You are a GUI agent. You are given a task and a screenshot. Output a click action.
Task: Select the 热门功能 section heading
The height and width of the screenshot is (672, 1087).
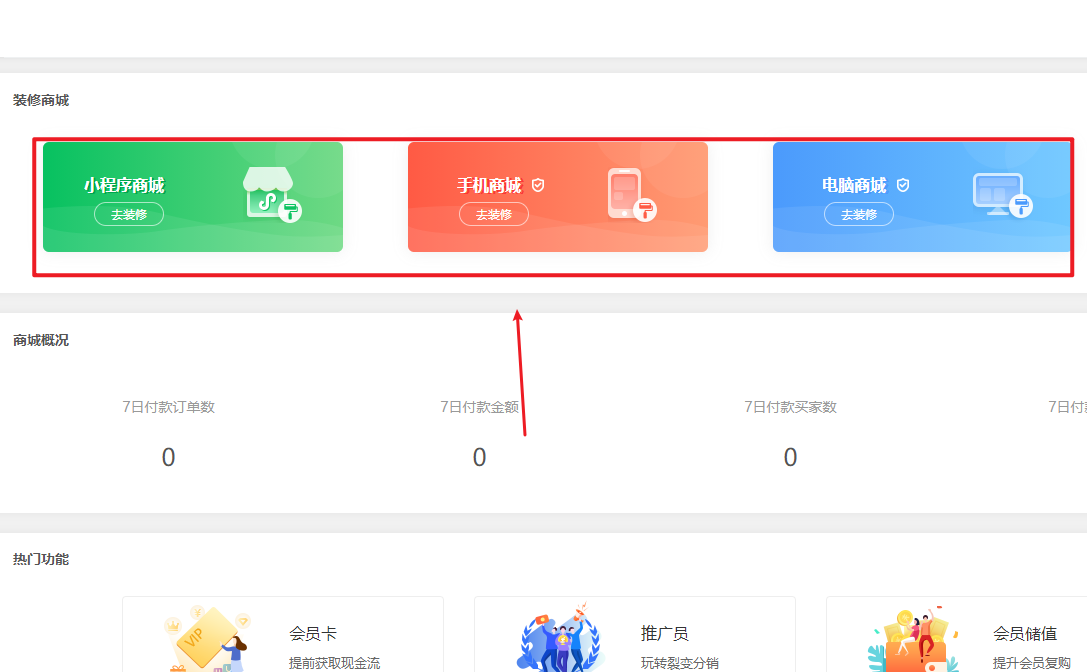click(x=39, y=559)
